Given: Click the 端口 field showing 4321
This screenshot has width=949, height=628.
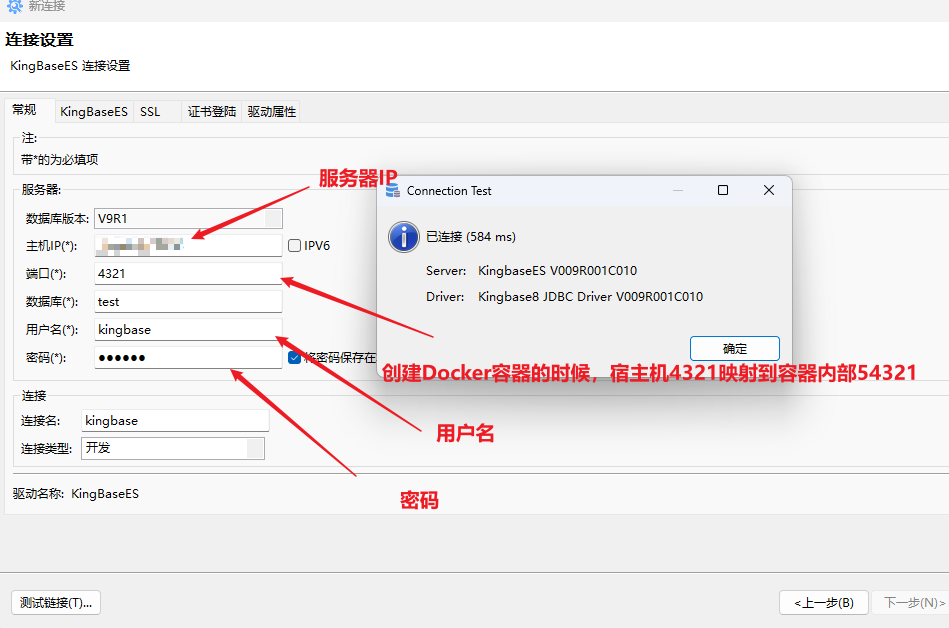Looking at the screenshot, I should tap(188, 273).
